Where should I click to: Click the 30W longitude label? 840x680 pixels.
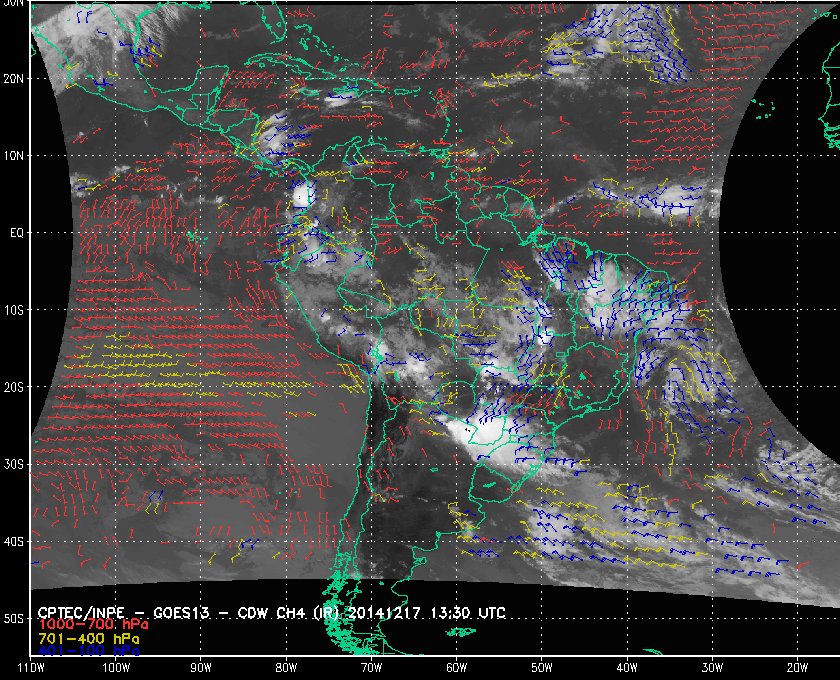[712, 668]
